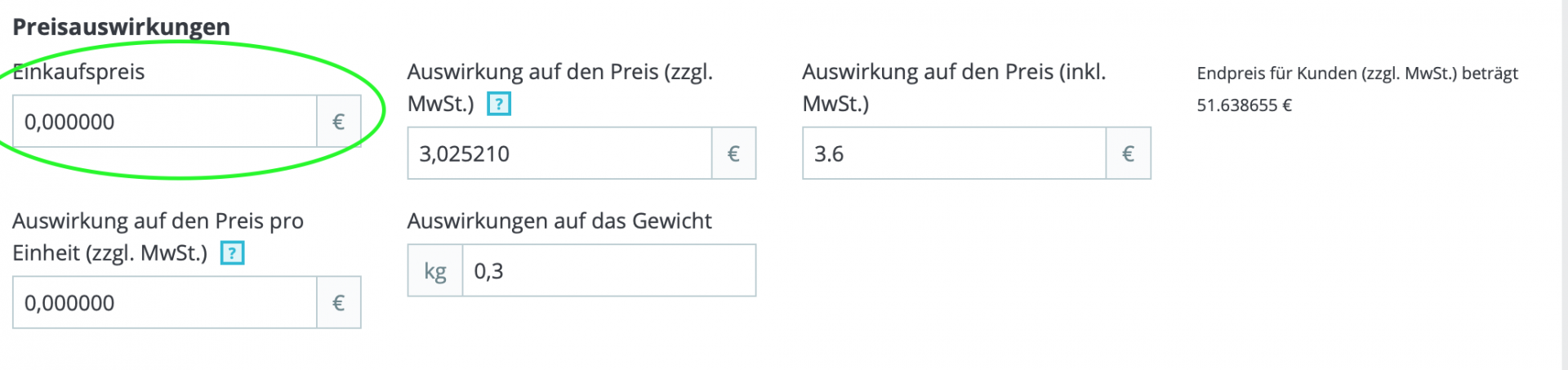Viewport: 1568px width, 370px height.
Task: Click the kg unit badge of the weight field
Action: click(435, 271)
